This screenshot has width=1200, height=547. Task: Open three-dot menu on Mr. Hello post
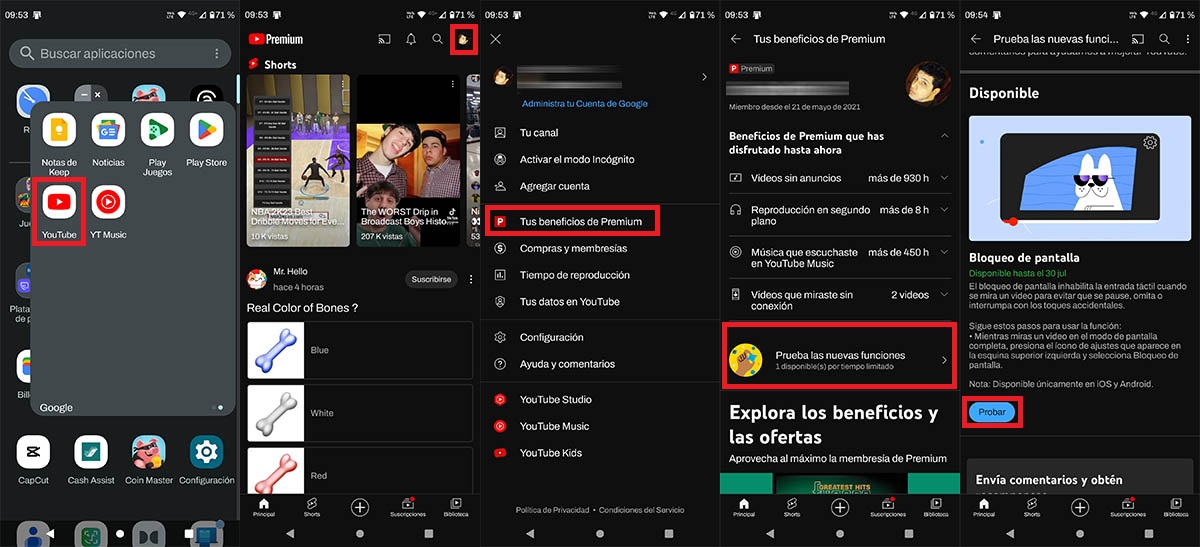point(471,279)
